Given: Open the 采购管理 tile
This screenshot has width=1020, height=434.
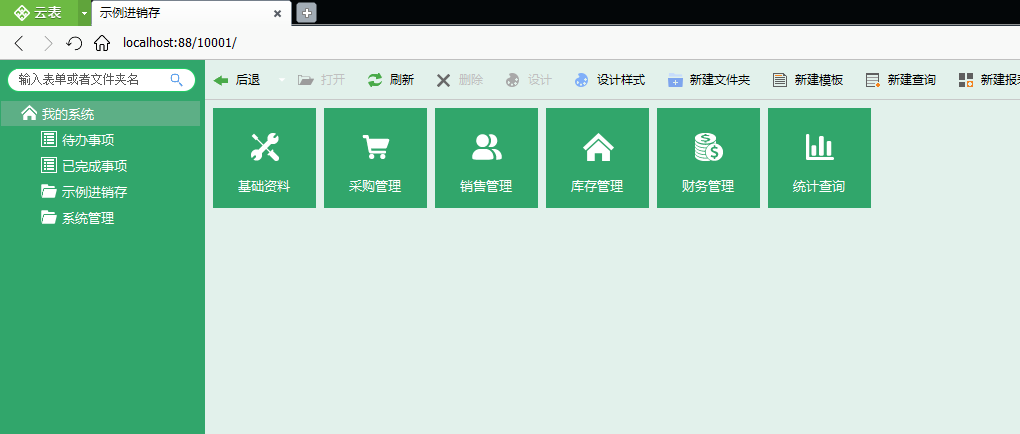Looking at the screenshot, I should point(375,158).
